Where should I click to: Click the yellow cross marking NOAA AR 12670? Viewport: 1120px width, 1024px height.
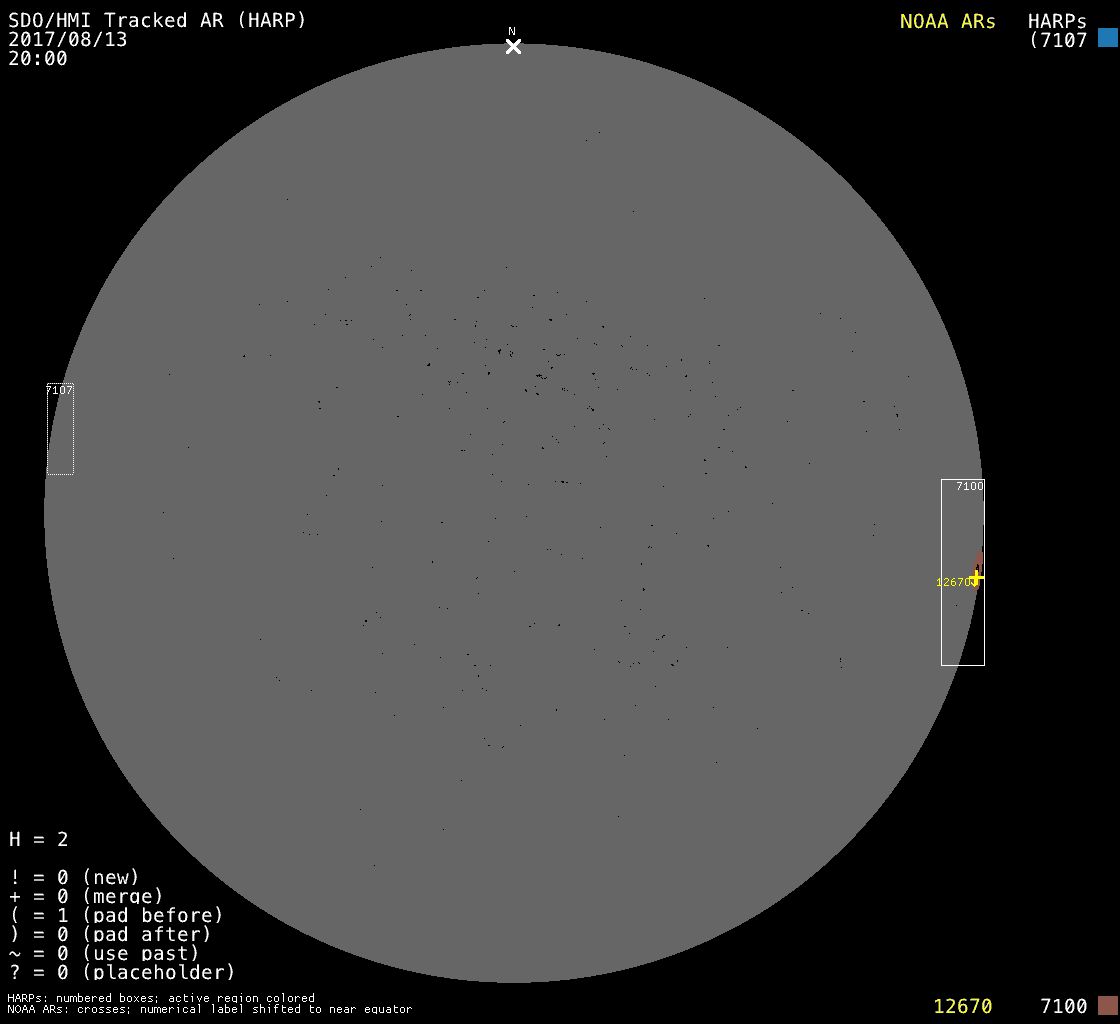976,577
